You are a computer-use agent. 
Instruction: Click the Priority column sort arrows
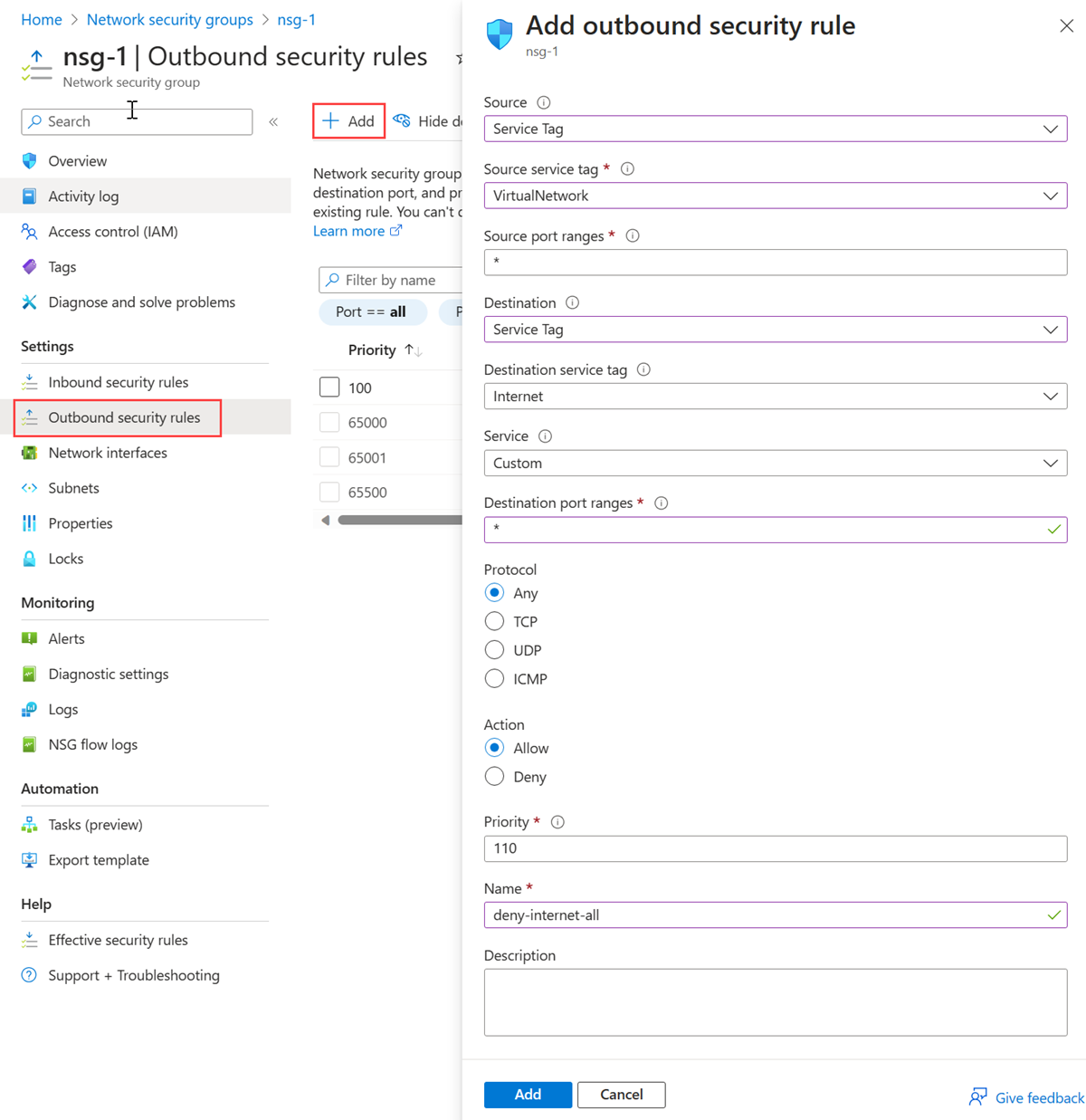tap(414, 350)
